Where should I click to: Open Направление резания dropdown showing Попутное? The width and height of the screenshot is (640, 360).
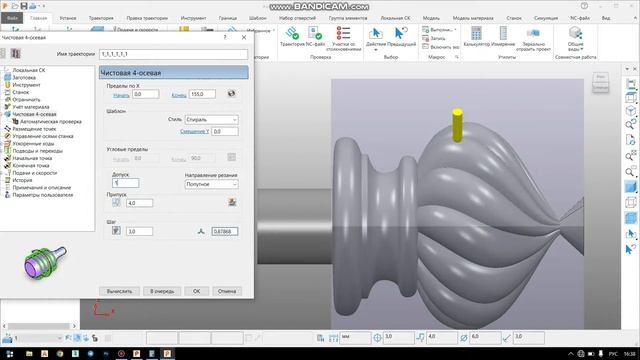pyautogui.click(x=211, y=184)
